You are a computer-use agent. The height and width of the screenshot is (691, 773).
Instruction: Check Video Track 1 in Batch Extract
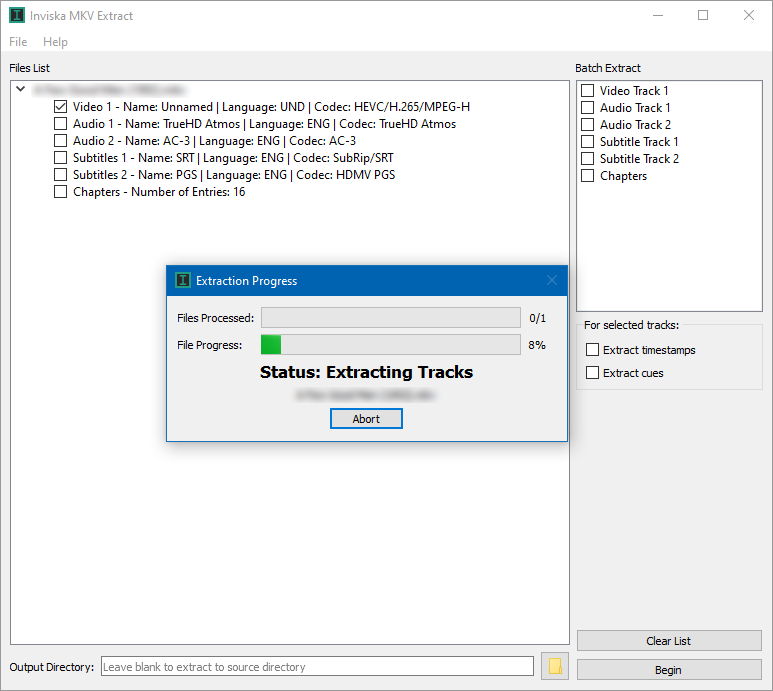[587, 91]
